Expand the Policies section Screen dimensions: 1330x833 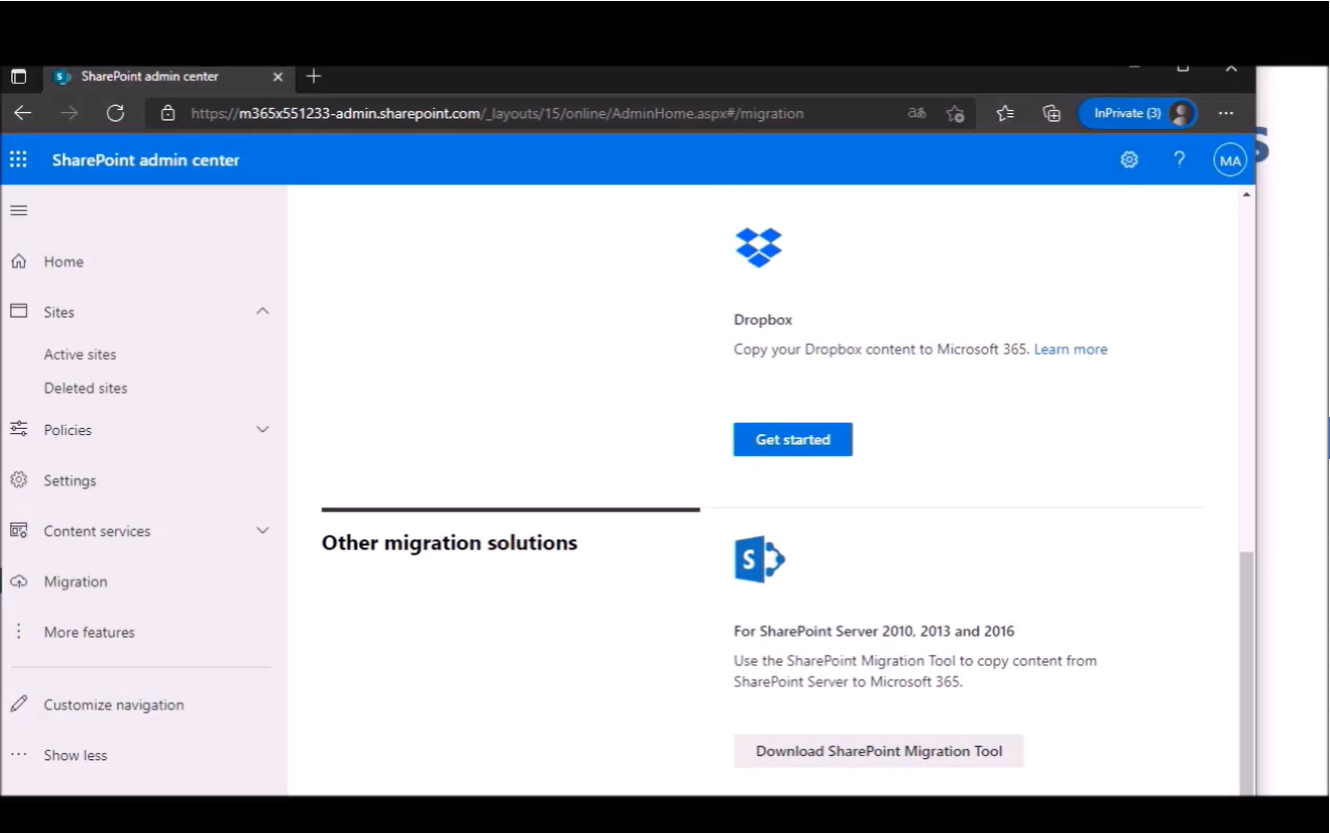[262, 429]
